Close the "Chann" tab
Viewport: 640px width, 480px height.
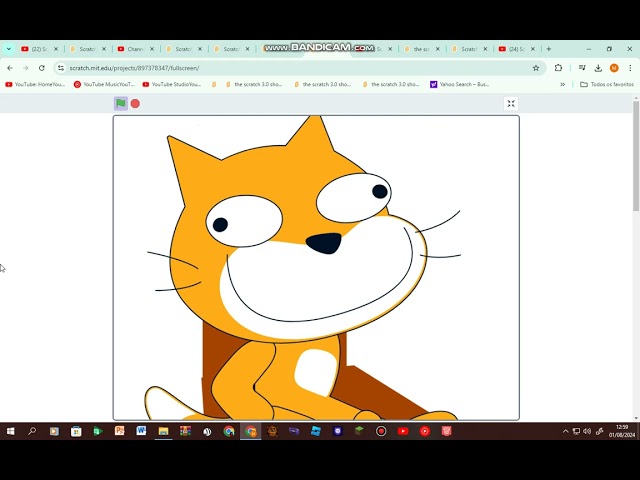[152, 49]
